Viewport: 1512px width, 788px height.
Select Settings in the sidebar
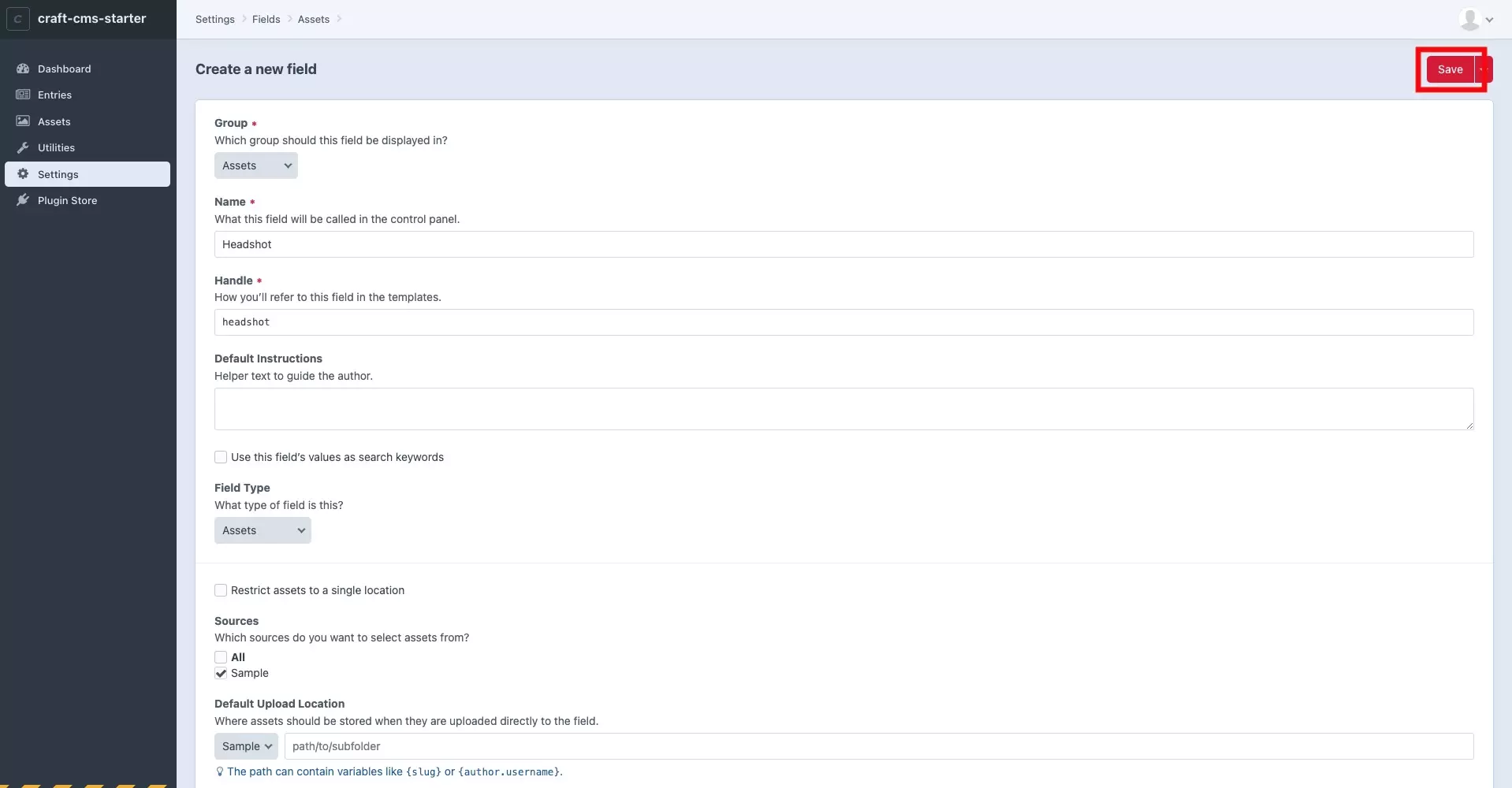pos(88,174)
